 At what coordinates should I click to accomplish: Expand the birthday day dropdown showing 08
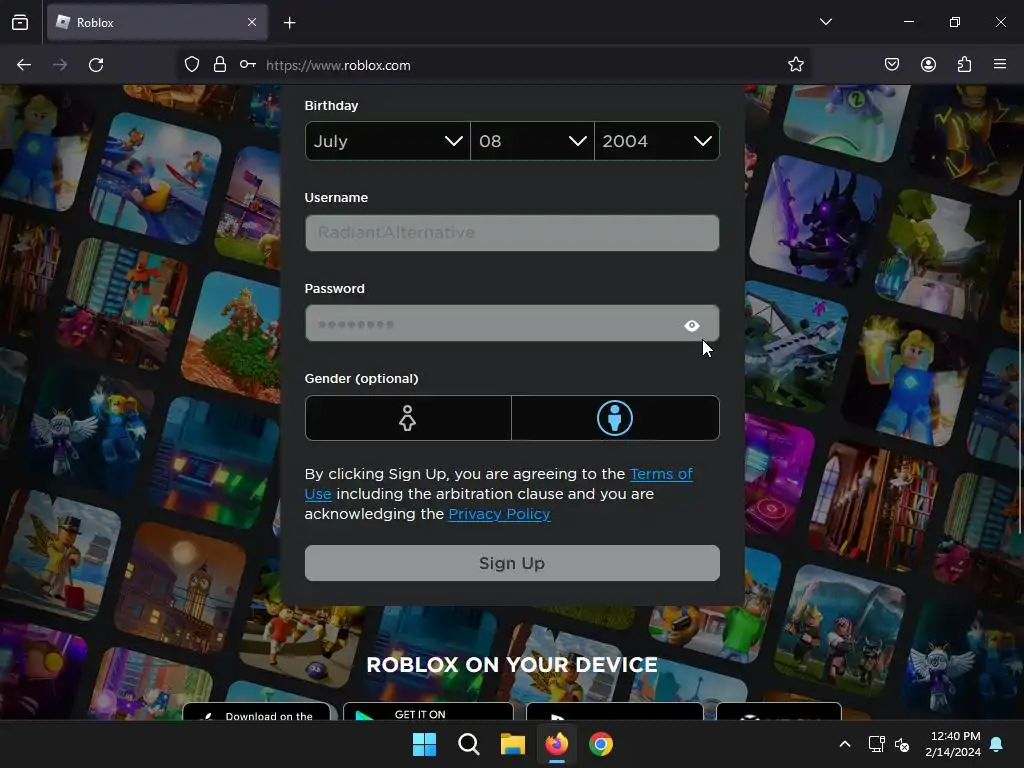532,141
